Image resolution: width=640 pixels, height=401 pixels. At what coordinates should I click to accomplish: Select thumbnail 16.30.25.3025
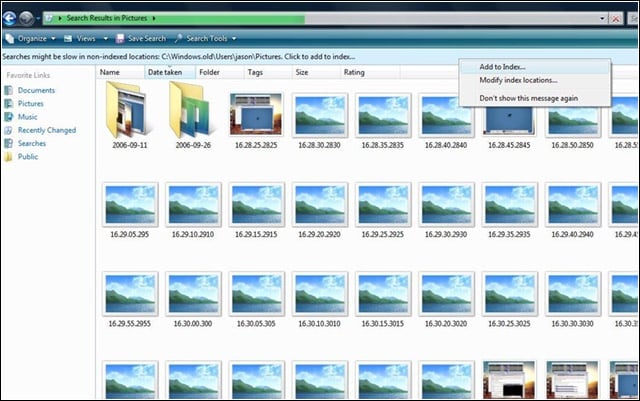(509, 294)
